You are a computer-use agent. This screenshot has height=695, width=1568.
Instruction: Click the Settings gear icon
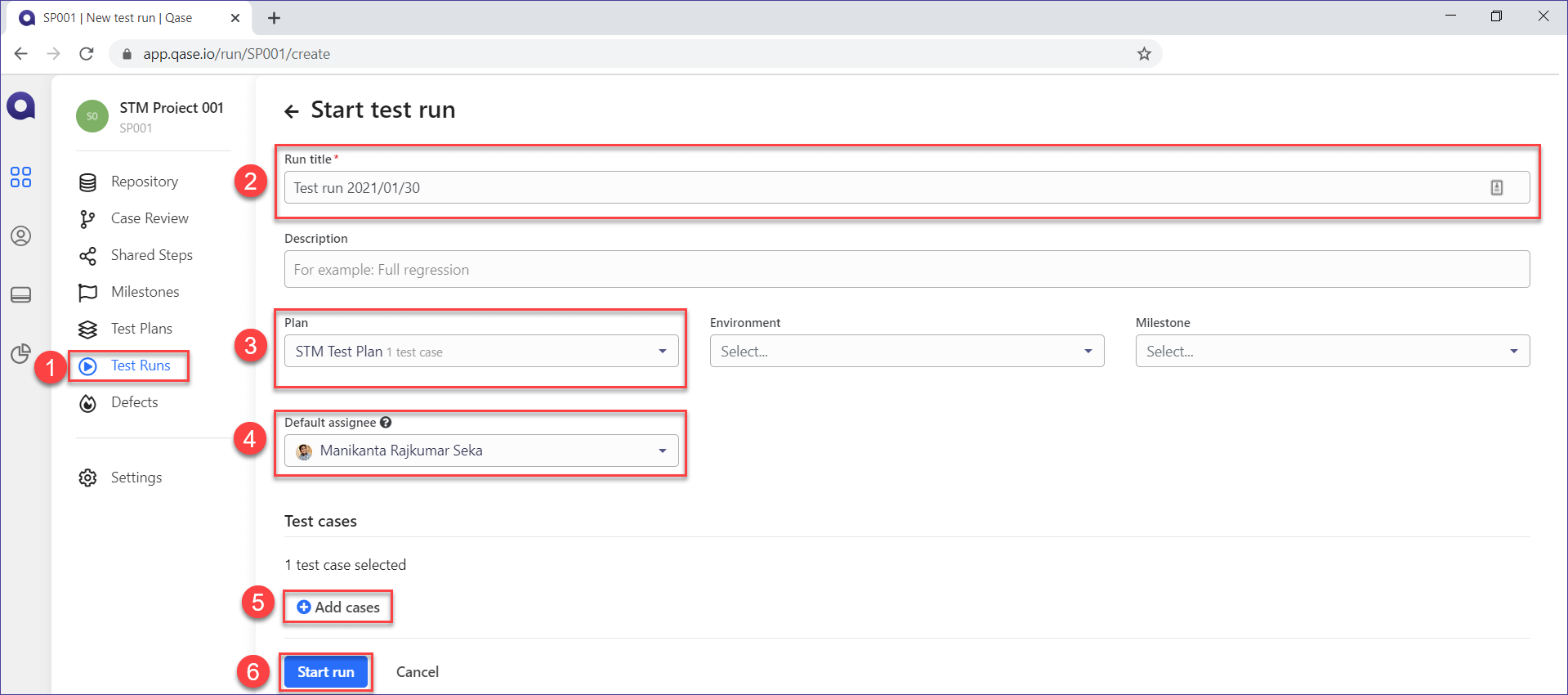[x=87, y=478]
